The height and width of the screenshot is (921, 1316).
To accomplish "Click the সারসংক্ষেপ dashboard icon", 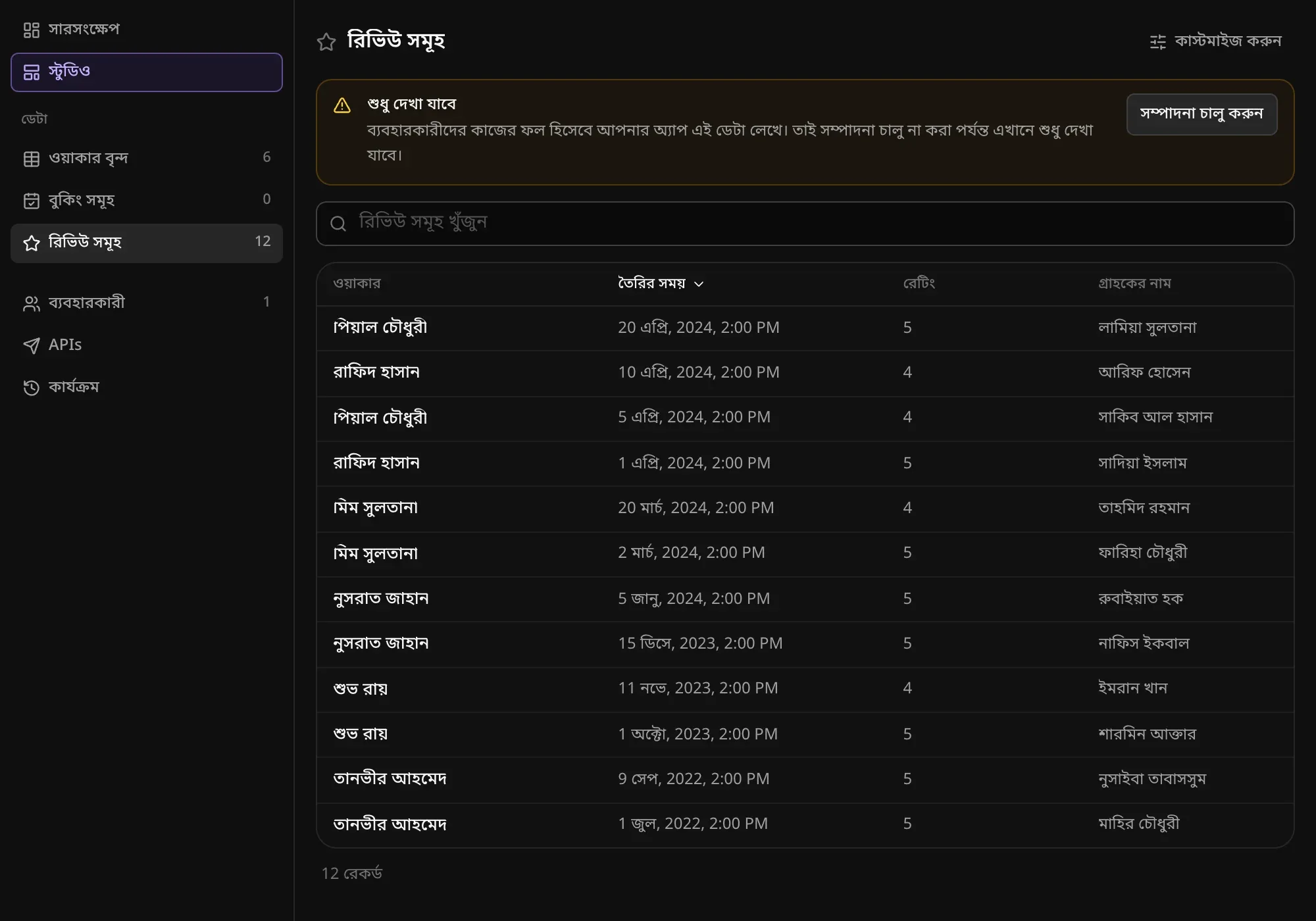I will [32, 30].
